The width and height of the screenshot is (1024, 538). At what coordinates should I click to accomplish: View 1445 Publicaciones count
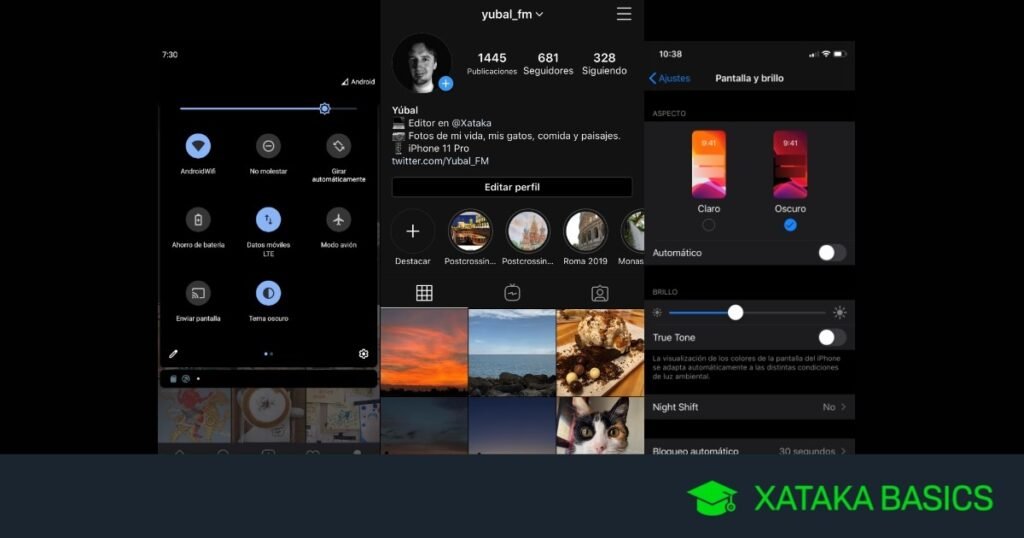point(492,63)
